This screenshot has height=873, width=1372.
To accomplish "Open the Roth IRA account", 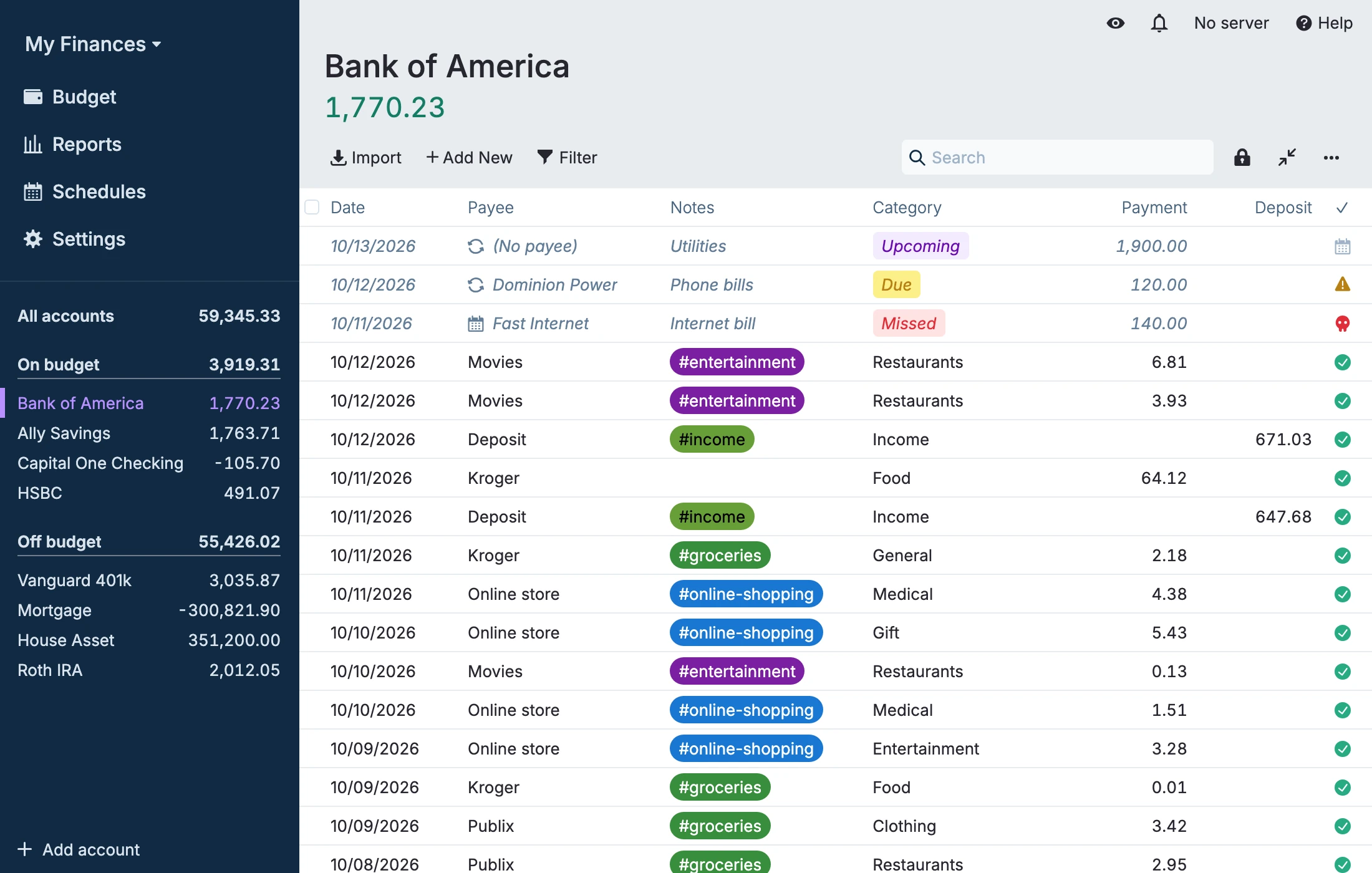I will (x=148, y=670).
